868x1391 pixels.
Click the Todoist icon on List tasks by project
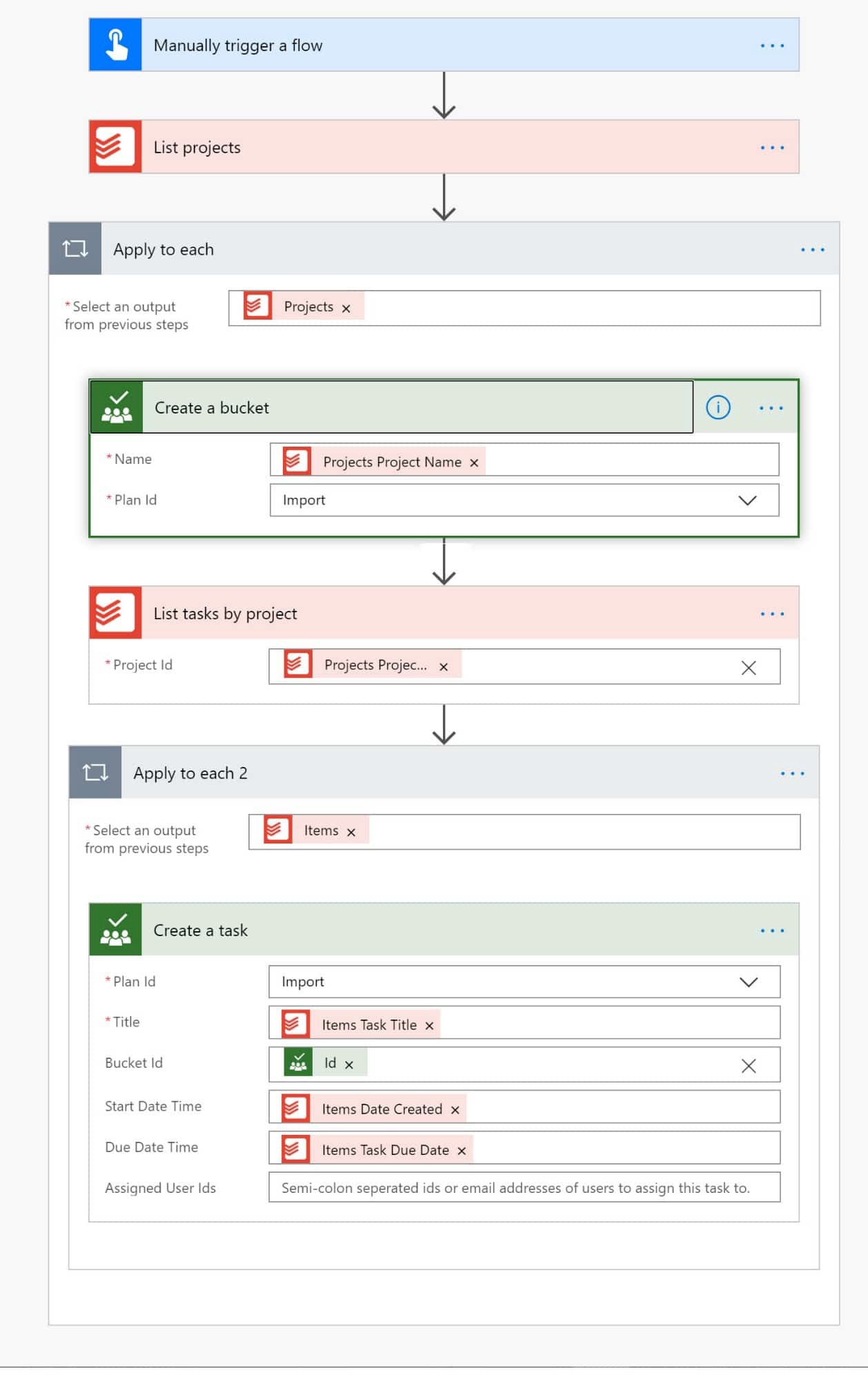[116, 613]
